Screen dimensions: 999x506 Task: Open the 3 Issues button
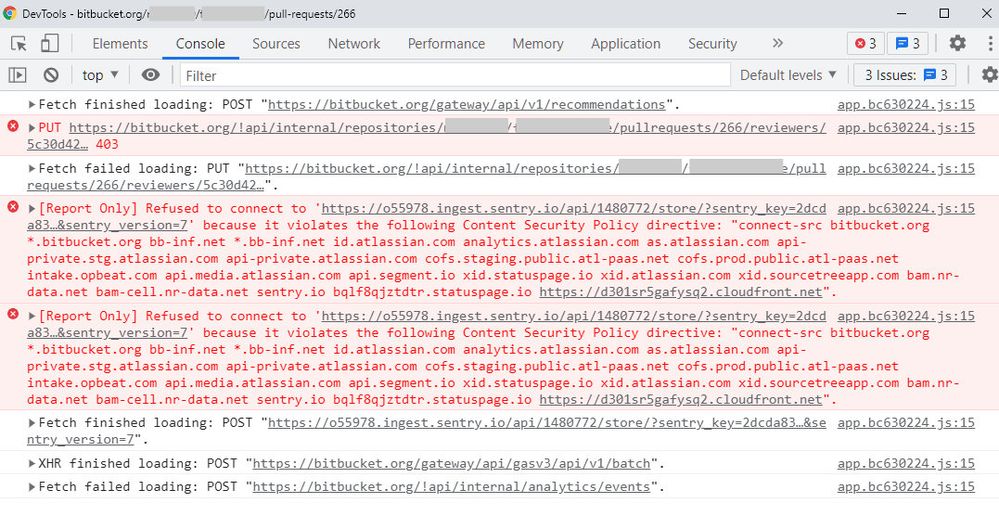[905, 75]
